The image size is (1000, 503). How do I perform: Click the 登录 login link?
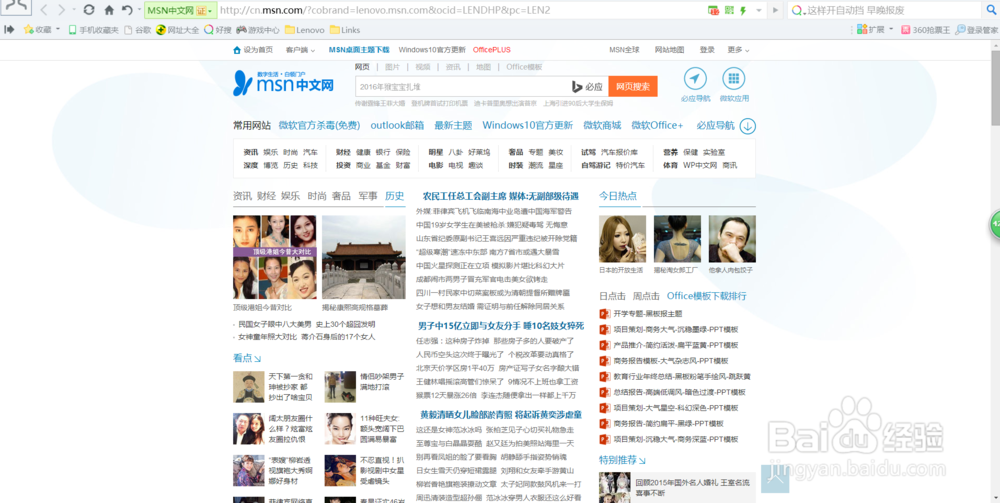click(707, 50)
